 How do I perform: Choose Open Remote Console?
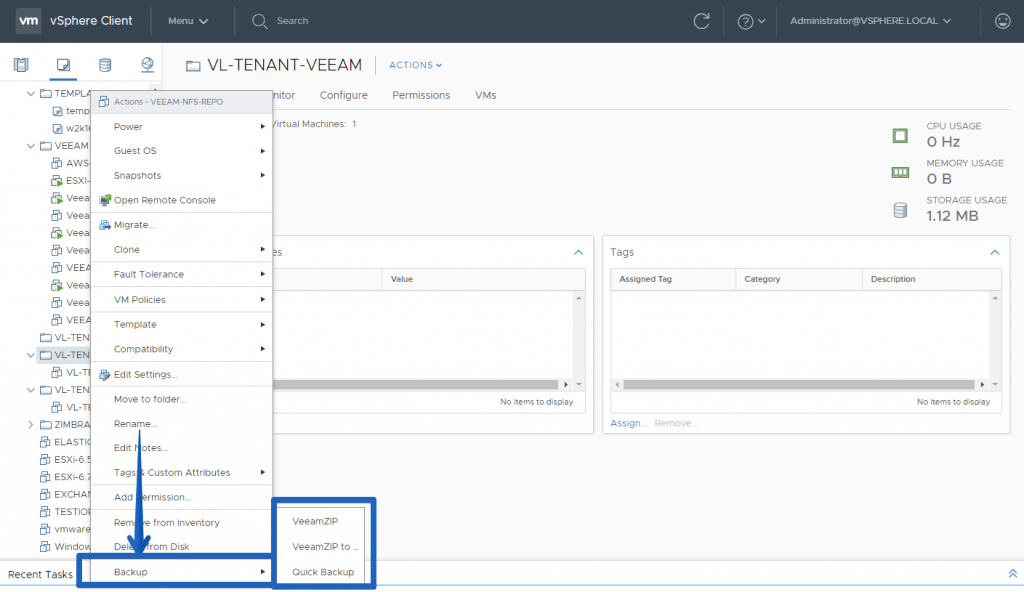coord(182,201)
